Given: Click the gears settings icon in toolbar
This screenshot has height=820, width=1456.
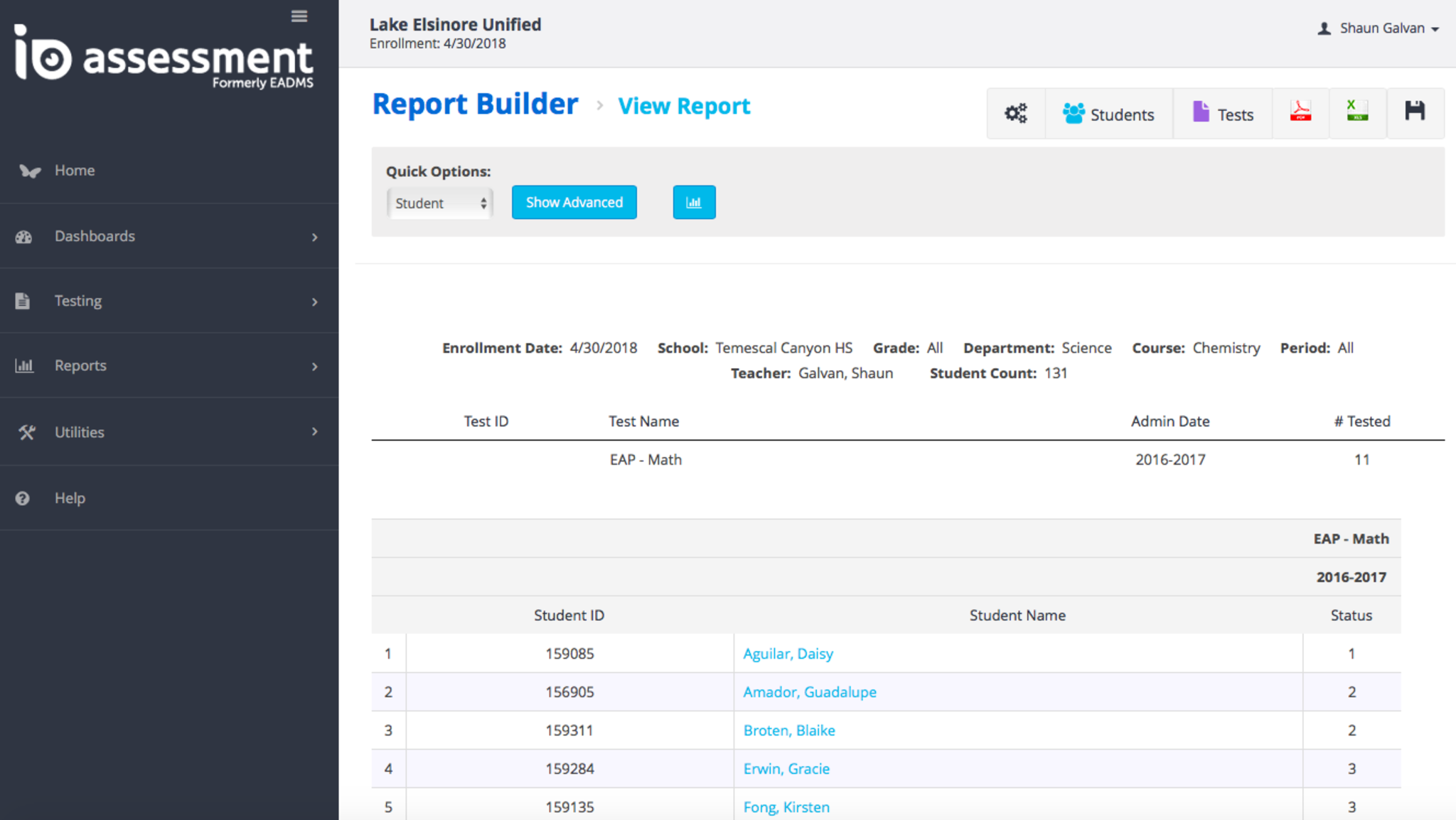Looking at the screenshot, I should [x=1015, y=113].
